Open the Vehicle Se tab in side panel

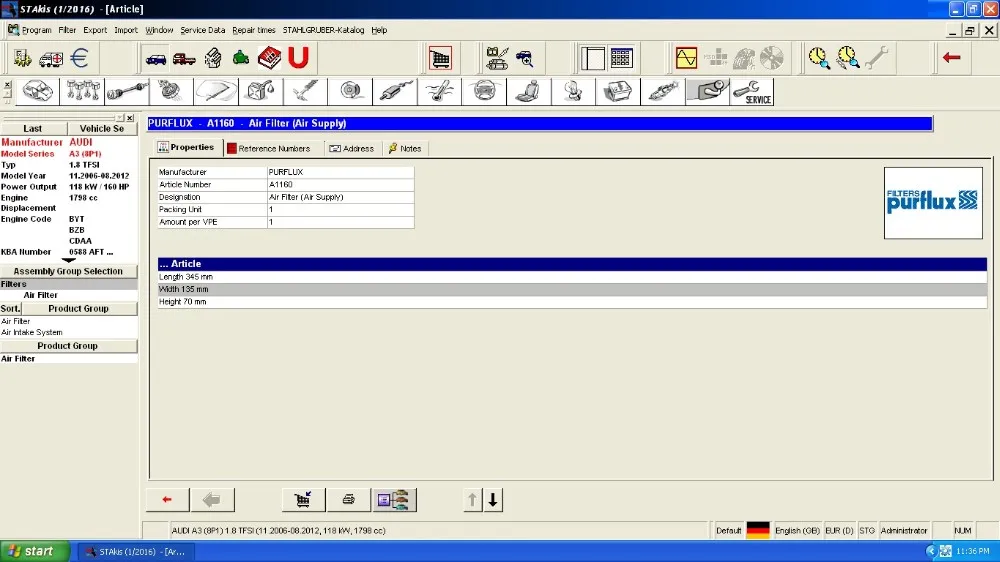102,128
